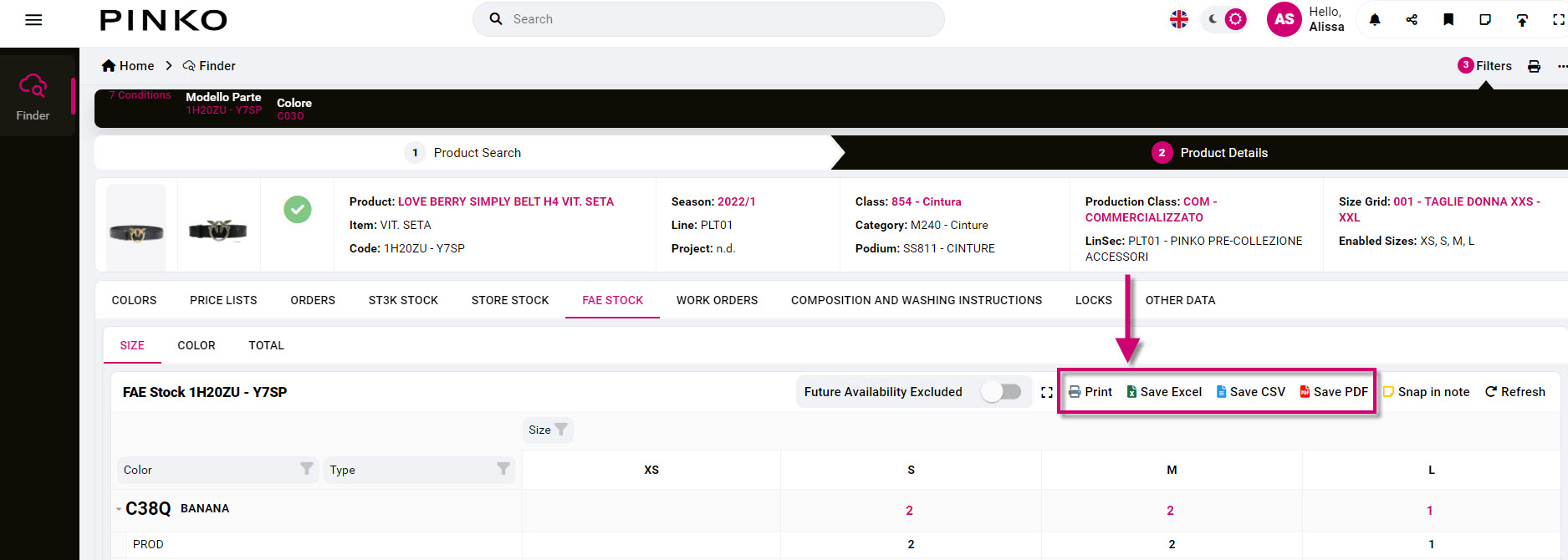
Task: Select step 2 Product Details
Action: point(1209,153)
